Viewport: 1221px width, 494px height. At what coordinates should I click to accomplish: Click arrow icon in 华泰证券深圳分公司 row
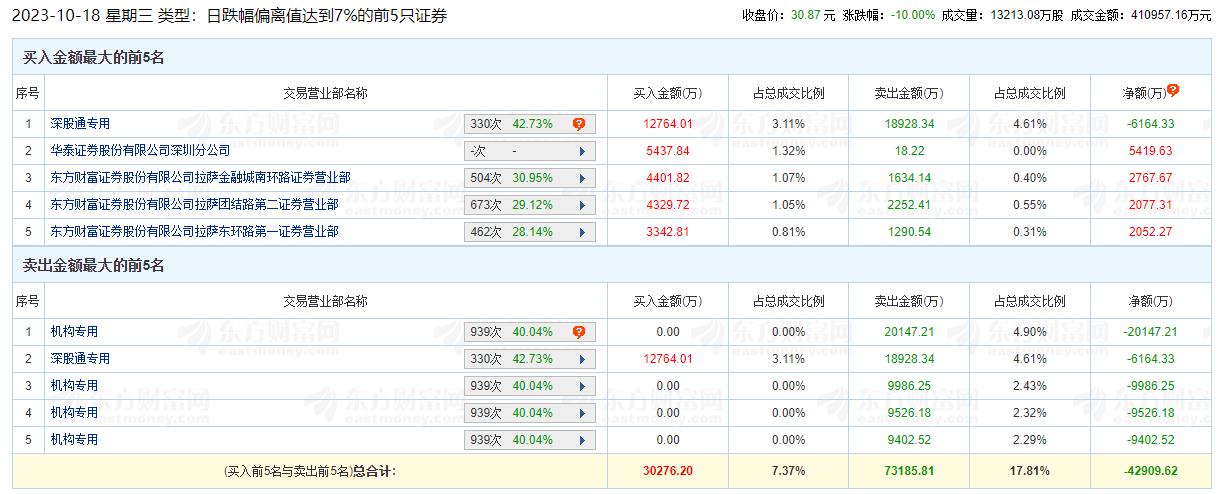point(582,151)
